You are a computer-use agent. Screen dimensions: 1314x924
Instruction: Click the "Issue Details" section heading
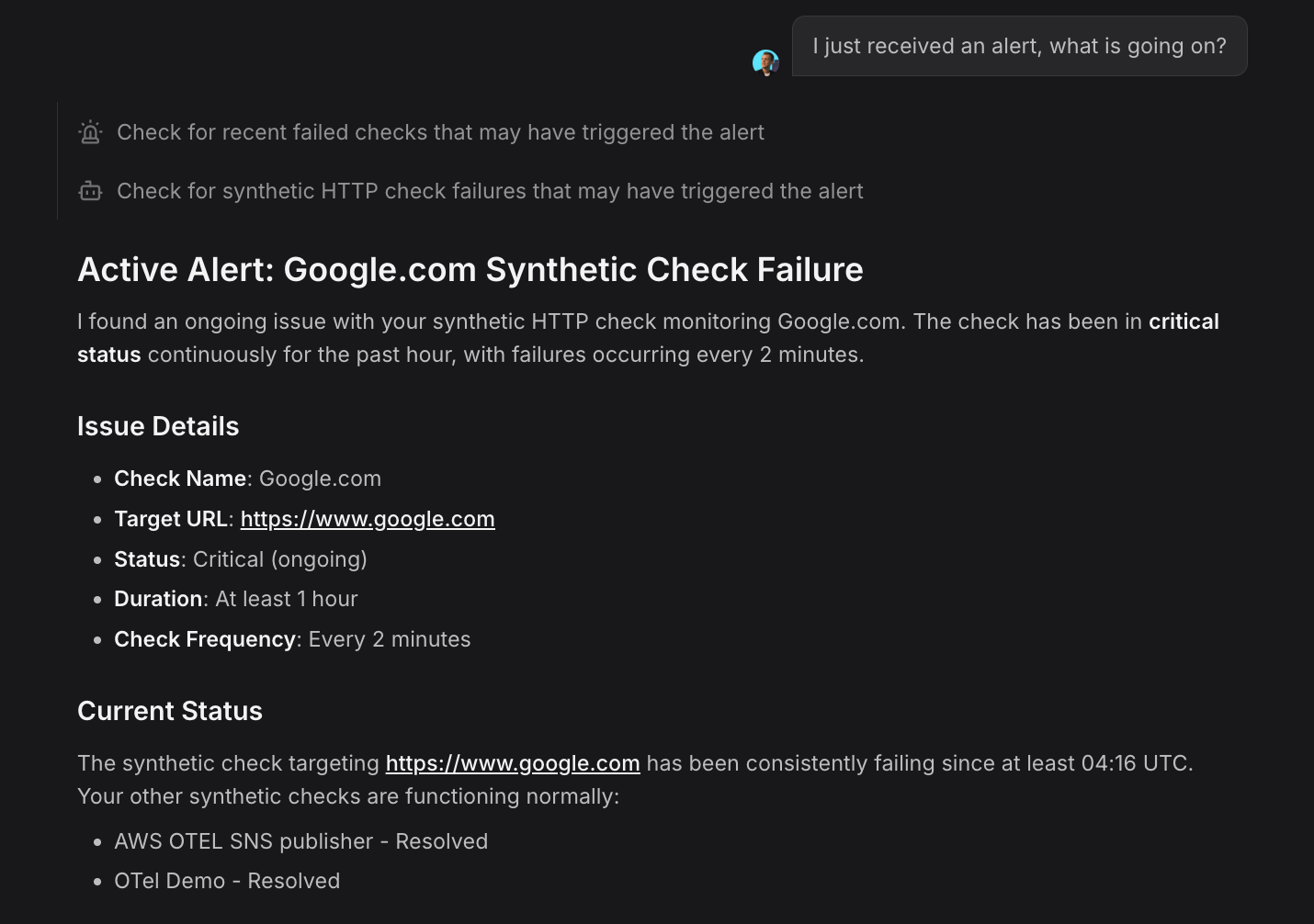click(x=158, y=426)
